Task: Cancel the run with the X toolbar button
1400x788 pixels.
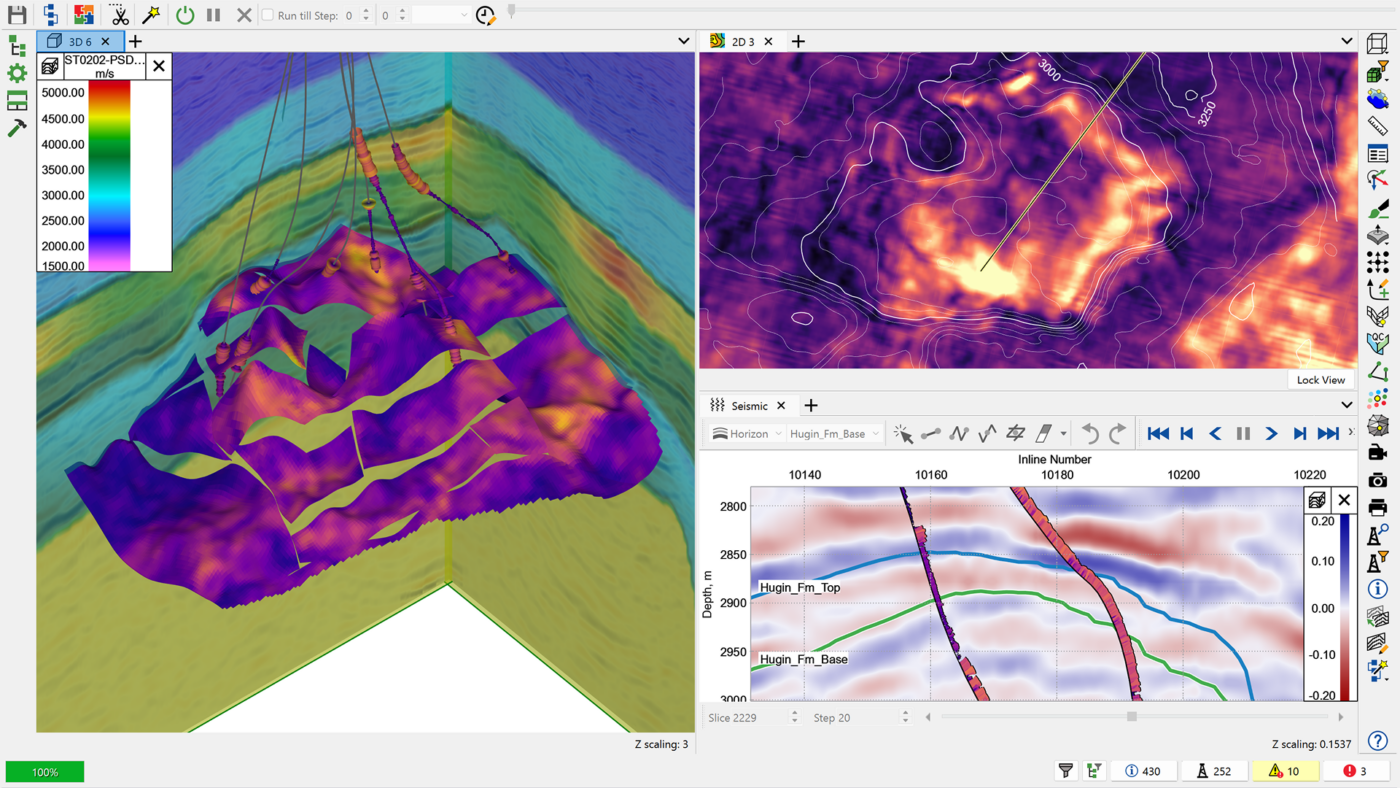Action: [x=244, y=15]
